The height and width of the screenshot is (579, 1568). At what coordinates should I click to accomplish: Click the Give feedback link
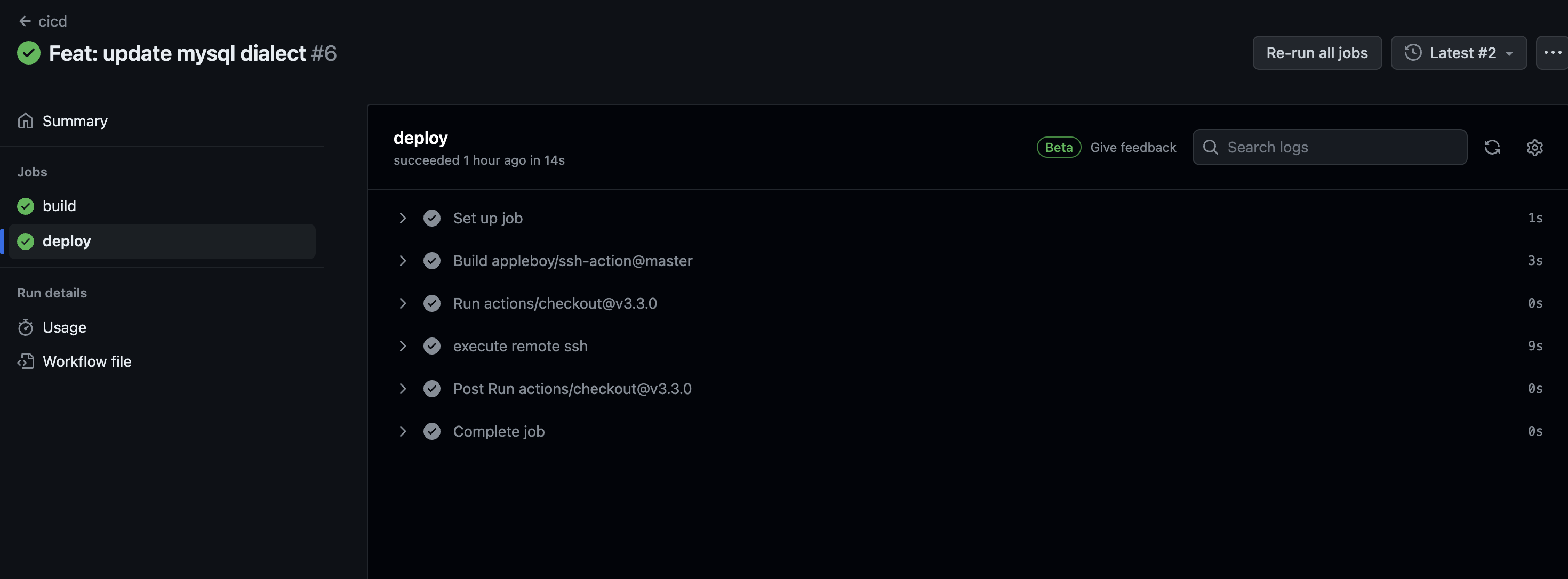click(x=1133, y=147)
